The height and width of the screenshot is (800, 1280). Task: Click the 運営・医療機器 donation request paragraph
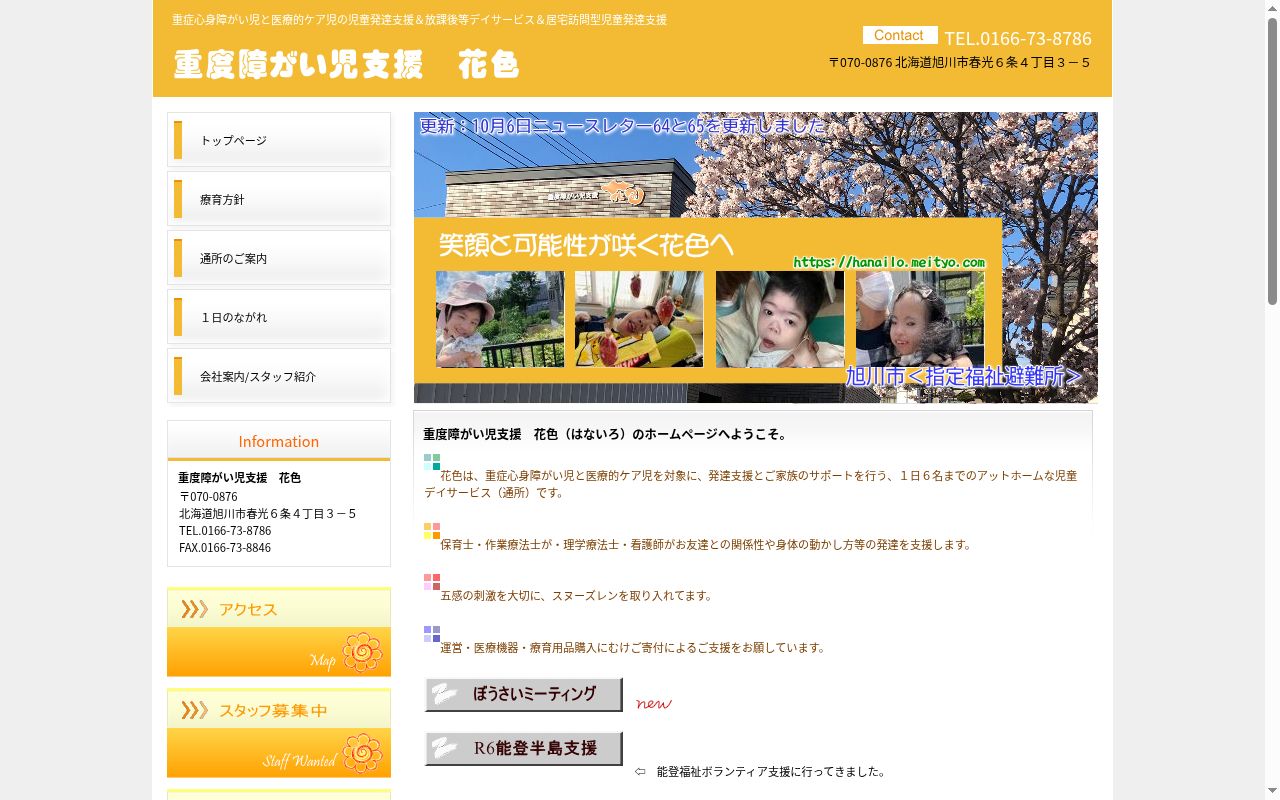(x=635, y=648)
